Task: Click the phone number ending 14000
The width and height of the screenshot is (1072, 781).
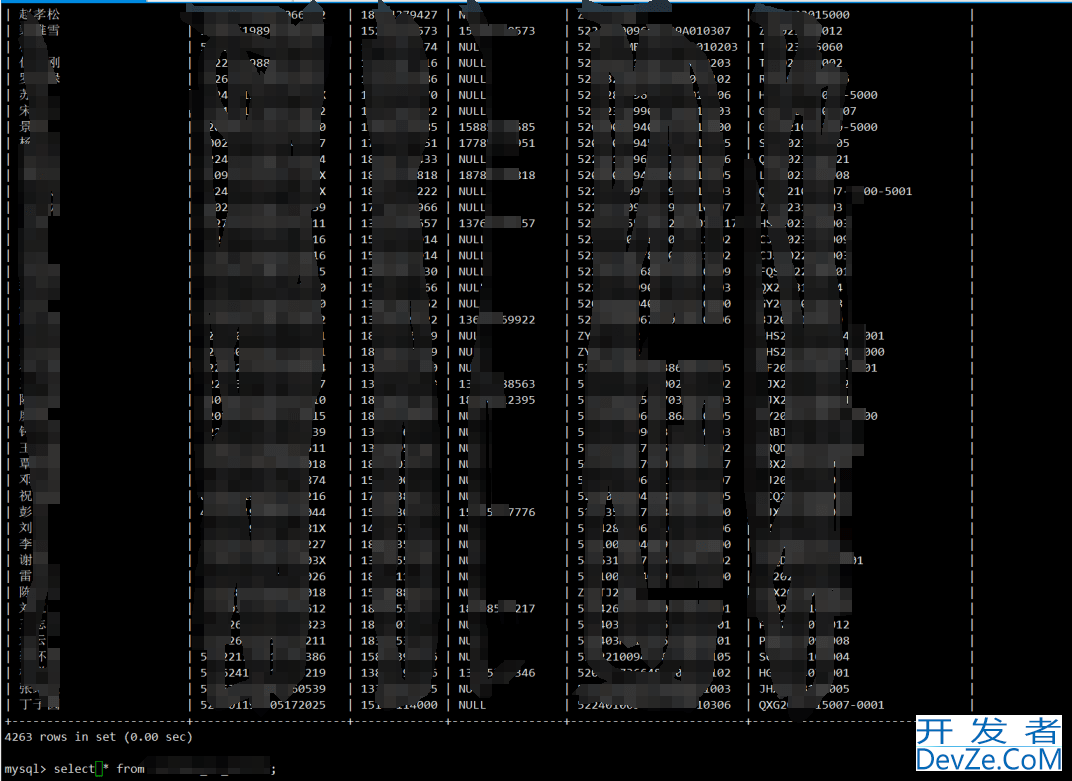Action: (x=399, y=705)
